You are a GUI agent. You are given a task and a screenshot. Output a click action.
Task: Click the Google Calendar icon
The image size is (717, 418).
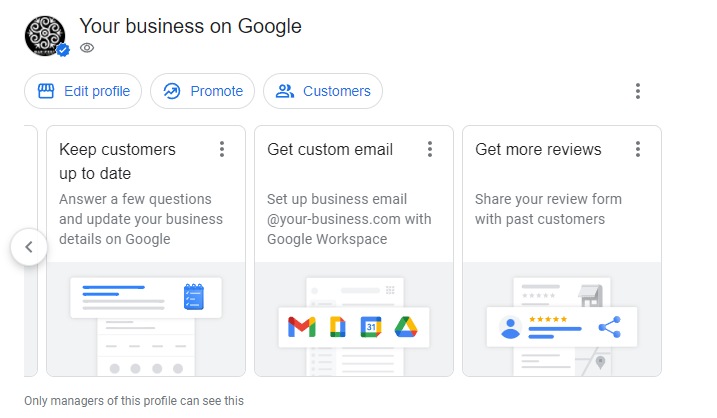pyautogui.click(x=371, y=327)
